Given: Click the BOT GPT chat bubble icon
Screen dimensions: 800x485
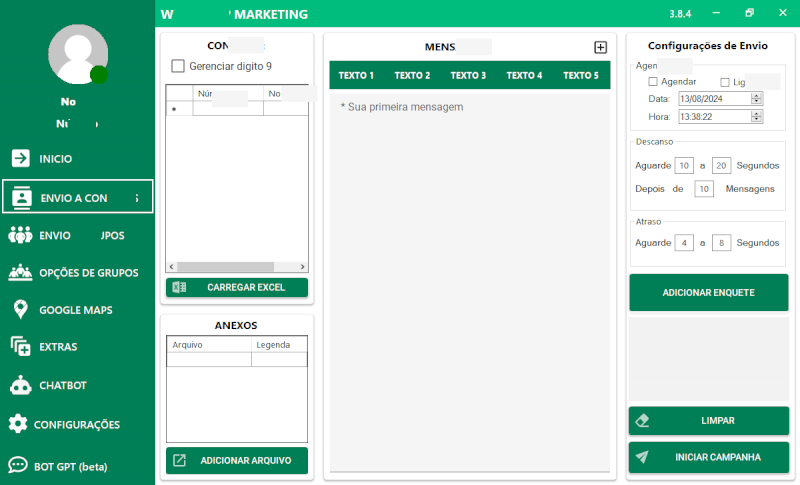Looking at the screenshot, I should click(18, 466).
